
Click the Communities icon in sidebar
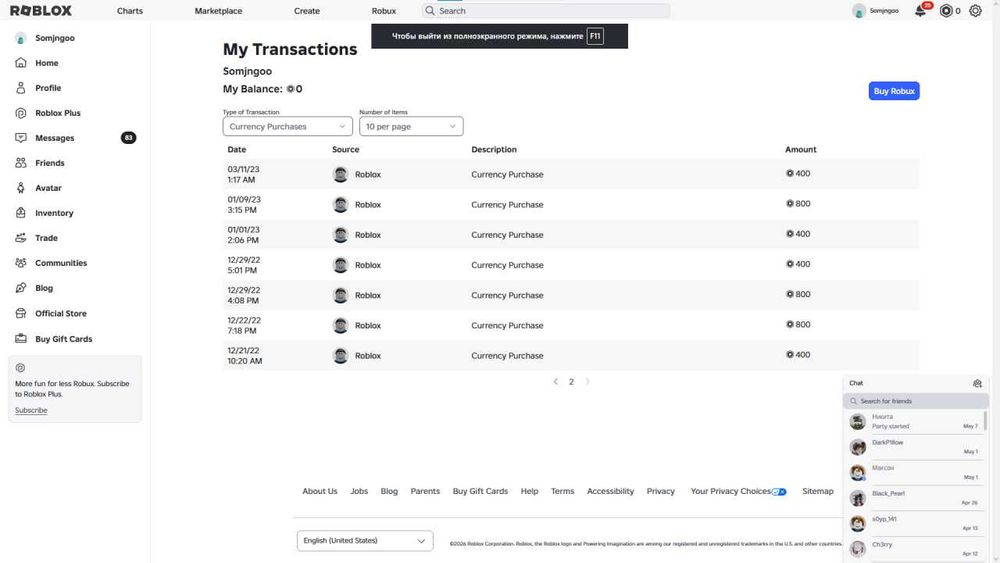(x=21, y=263)
